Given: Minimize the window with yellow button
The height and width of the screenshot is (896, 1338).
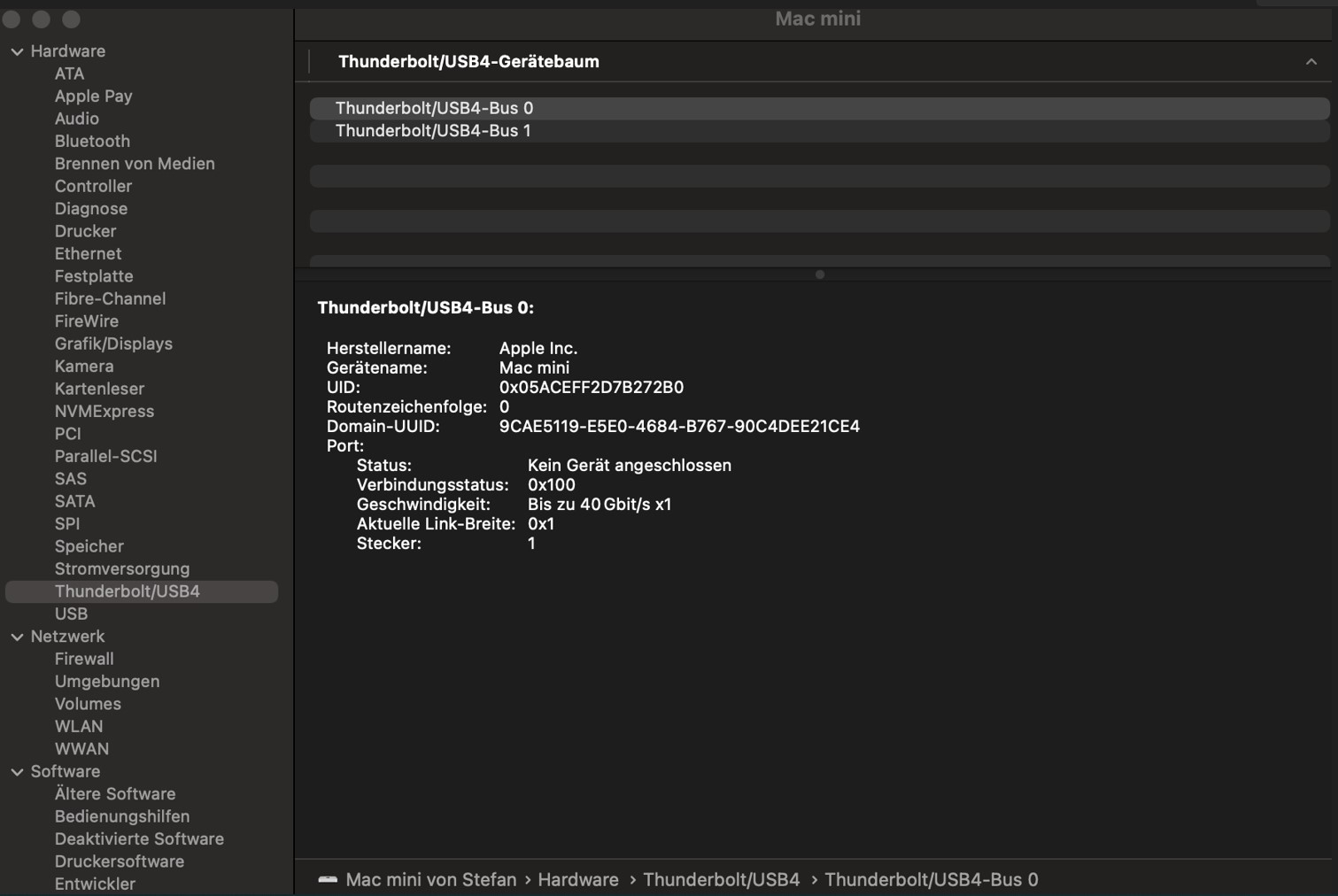Looking at the screenshot, I should click(41, 19).
